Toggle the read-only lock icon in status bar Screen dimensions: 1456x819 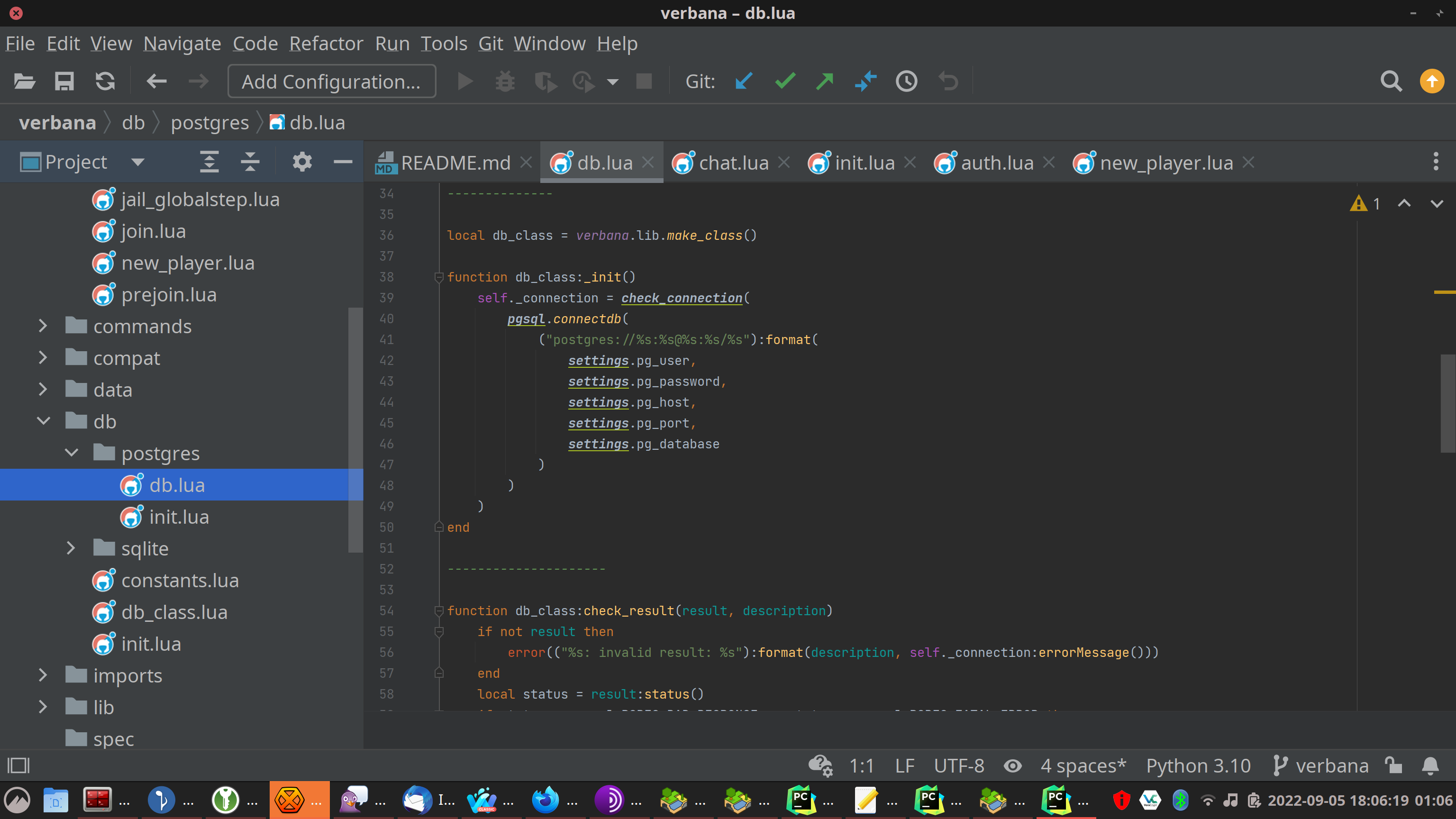coord(1394,765)
